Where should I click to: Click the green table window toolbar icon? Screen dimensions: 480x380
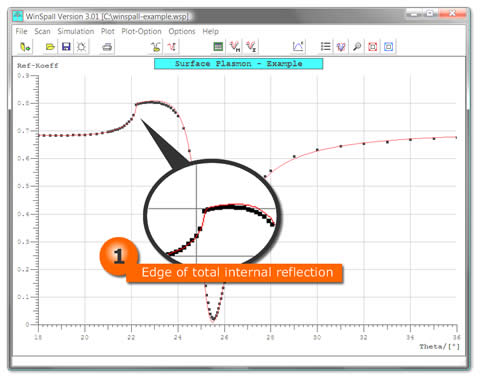click(218, 47)
